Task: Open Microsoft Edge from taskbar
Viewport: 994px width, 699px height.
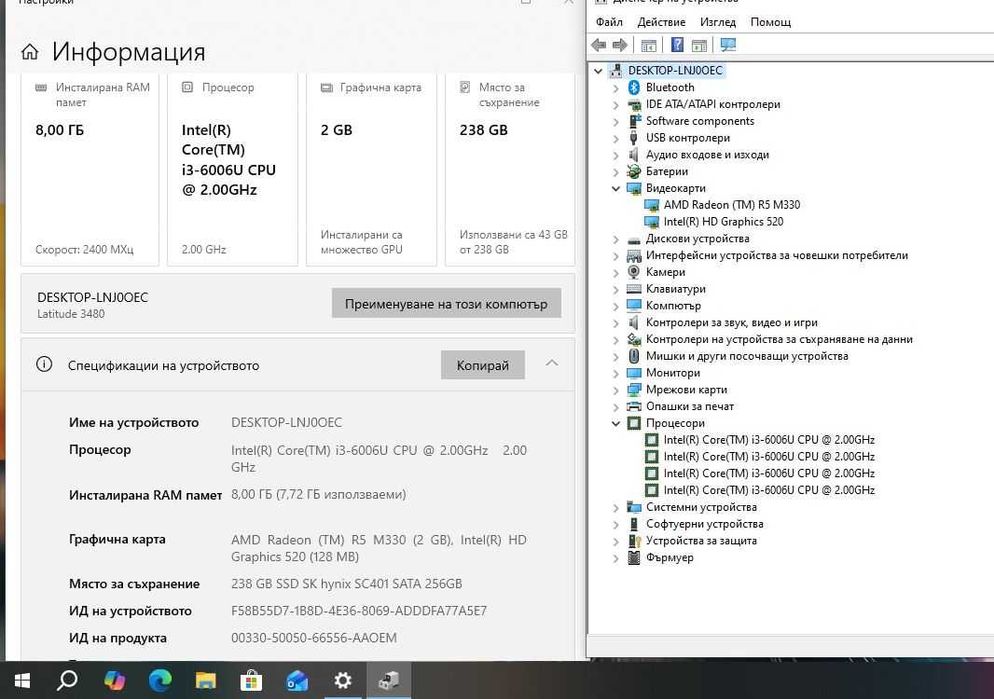Action: point(160,681)
